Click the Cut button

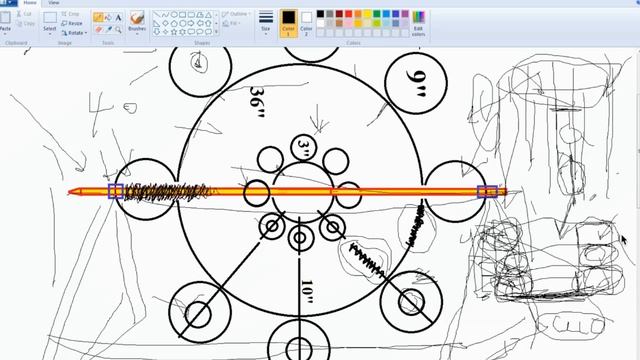click(24, 14)
